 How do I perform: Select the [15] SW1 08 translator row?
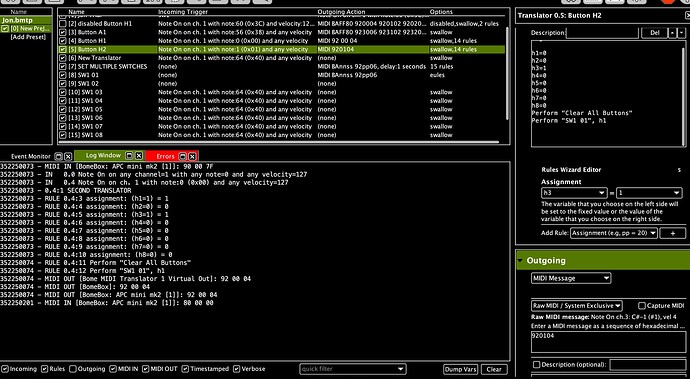(x=282, y=135)
